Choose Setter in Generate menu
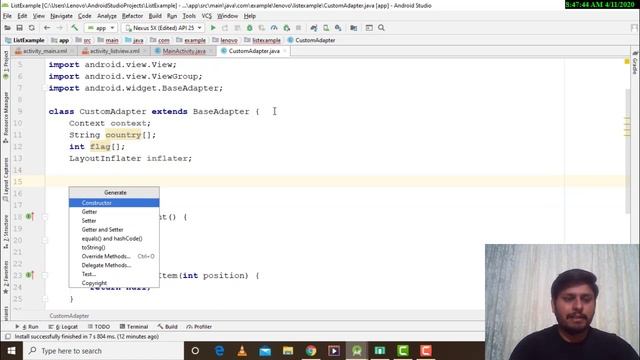Screen dimensions: 640x360 (x=114, y=221)
